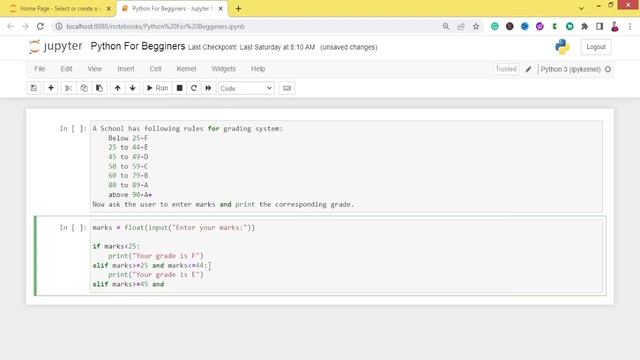The image size is (640, 360).
Task: Close the Python For Begginers tab
Action: pos(220,9)
